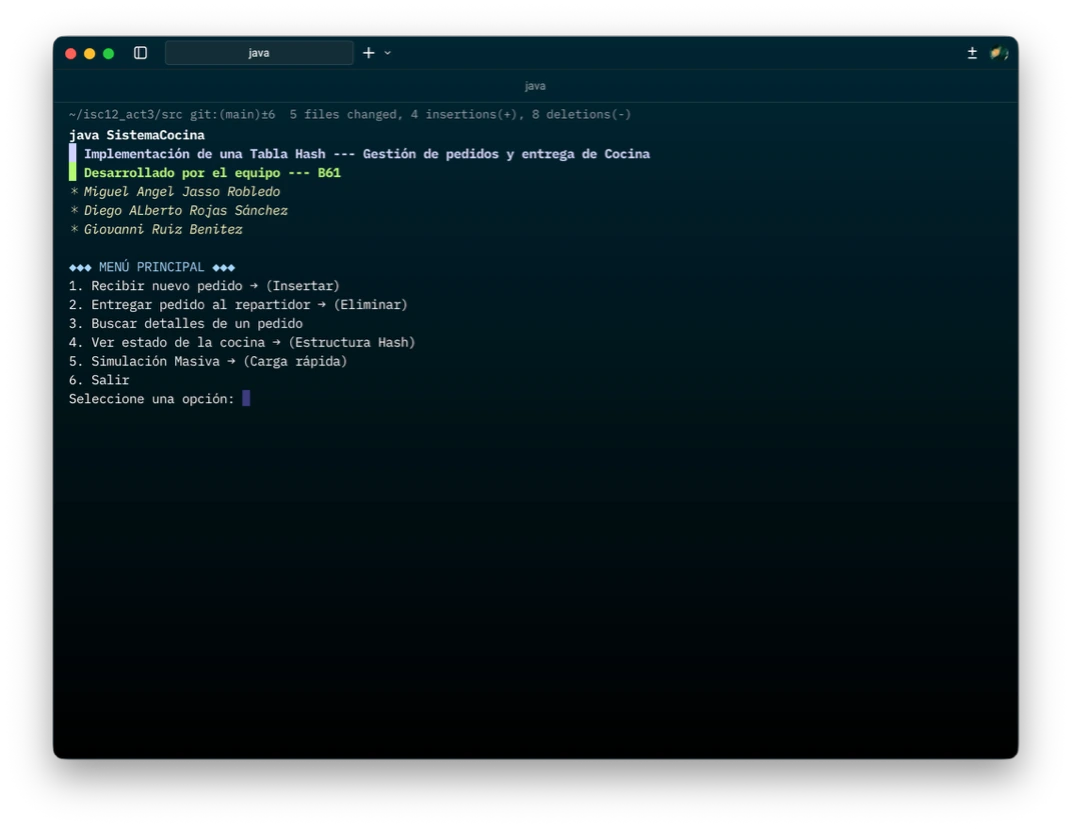Click the plus-minus diff icon at top right
The width and height of the screenshot is (1075, 834).
pyautogui.click(x=972, y=53)
